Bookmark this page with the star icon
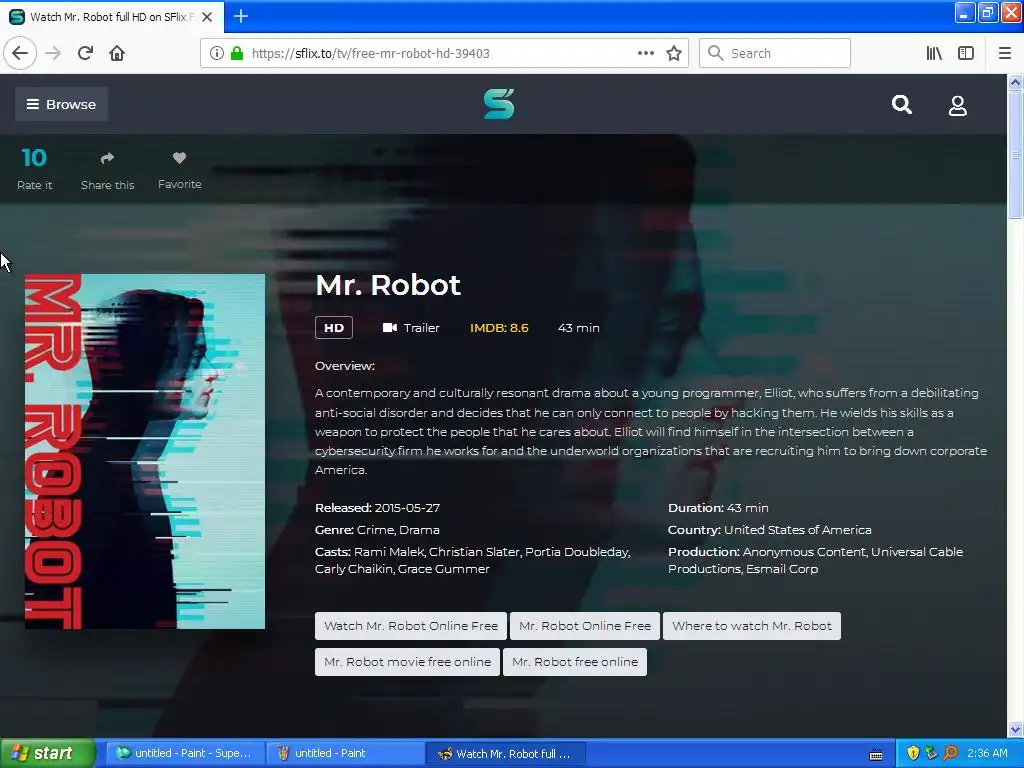1024x768 pixels. (x=674, y=53)
